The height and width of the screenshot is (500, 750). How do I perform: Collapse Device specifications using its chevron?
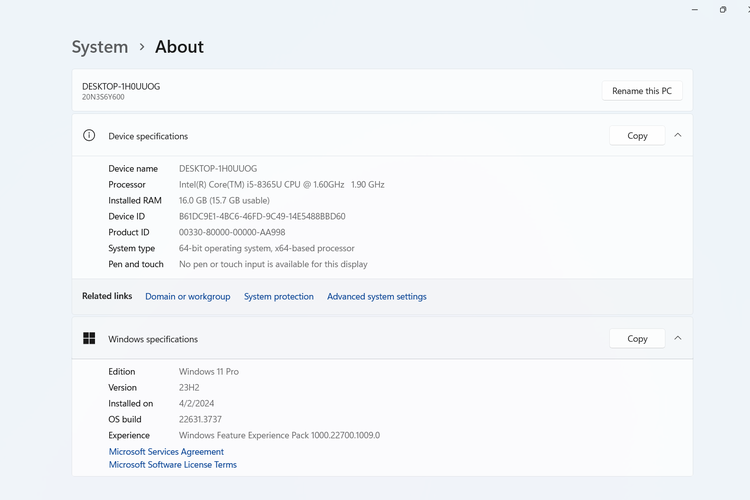tap(678, 136)
